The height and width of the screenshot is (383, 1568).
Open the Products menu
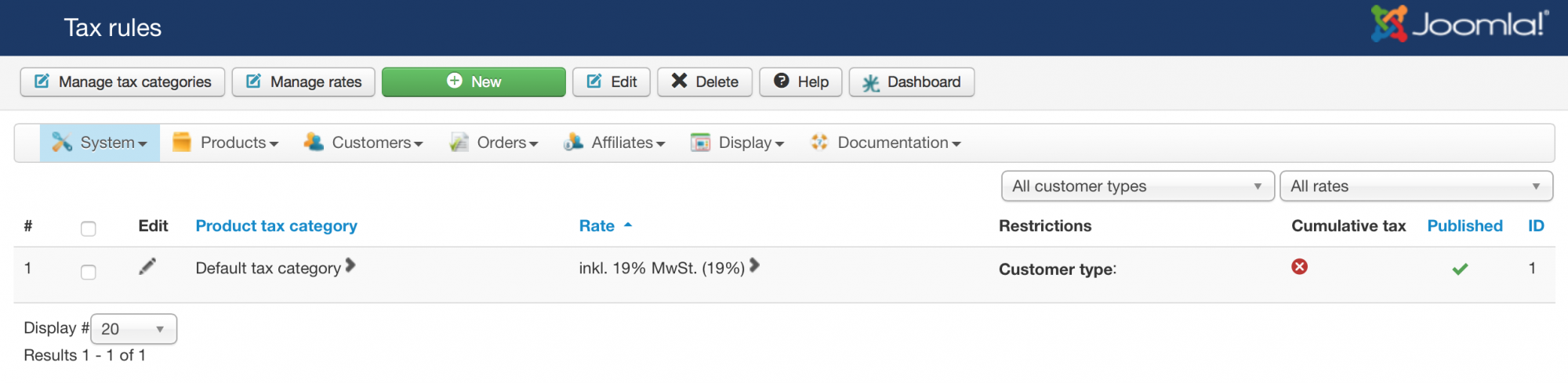226,143
